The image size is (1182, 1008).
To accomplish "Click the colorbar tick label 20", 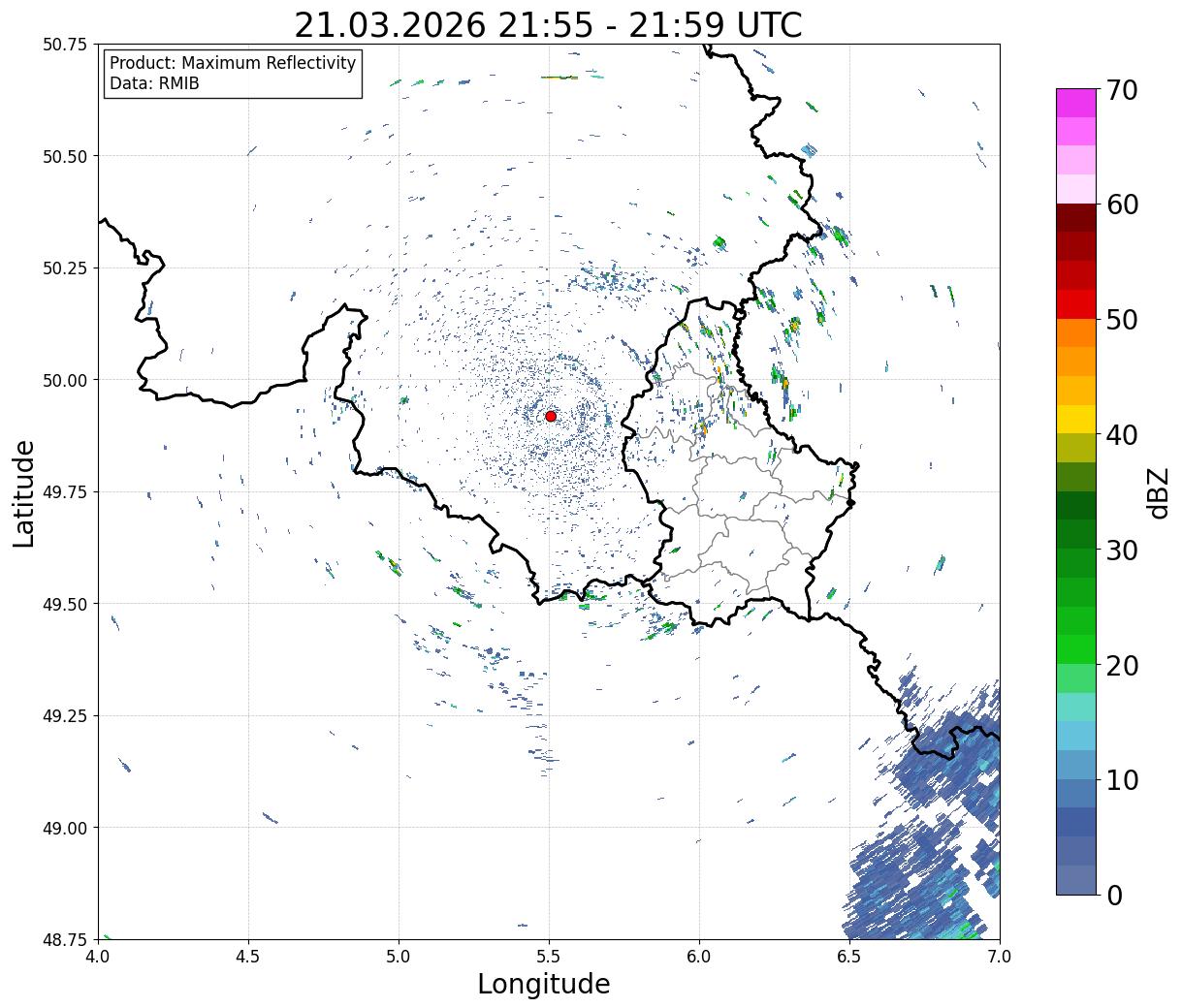I will point(1122,665).
